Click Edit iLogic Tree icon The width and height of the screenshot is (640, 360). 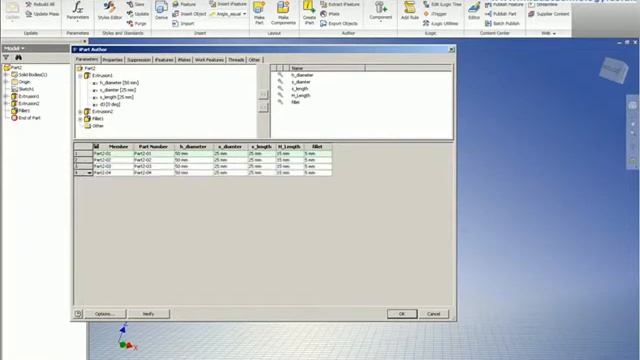pyautogui.click(x=427, y=4)
